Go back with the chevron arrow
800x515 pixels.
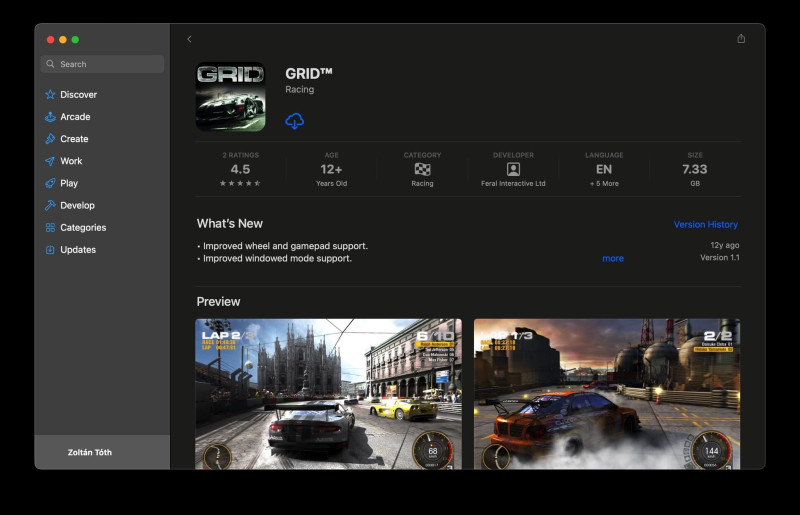coord(189,39)
